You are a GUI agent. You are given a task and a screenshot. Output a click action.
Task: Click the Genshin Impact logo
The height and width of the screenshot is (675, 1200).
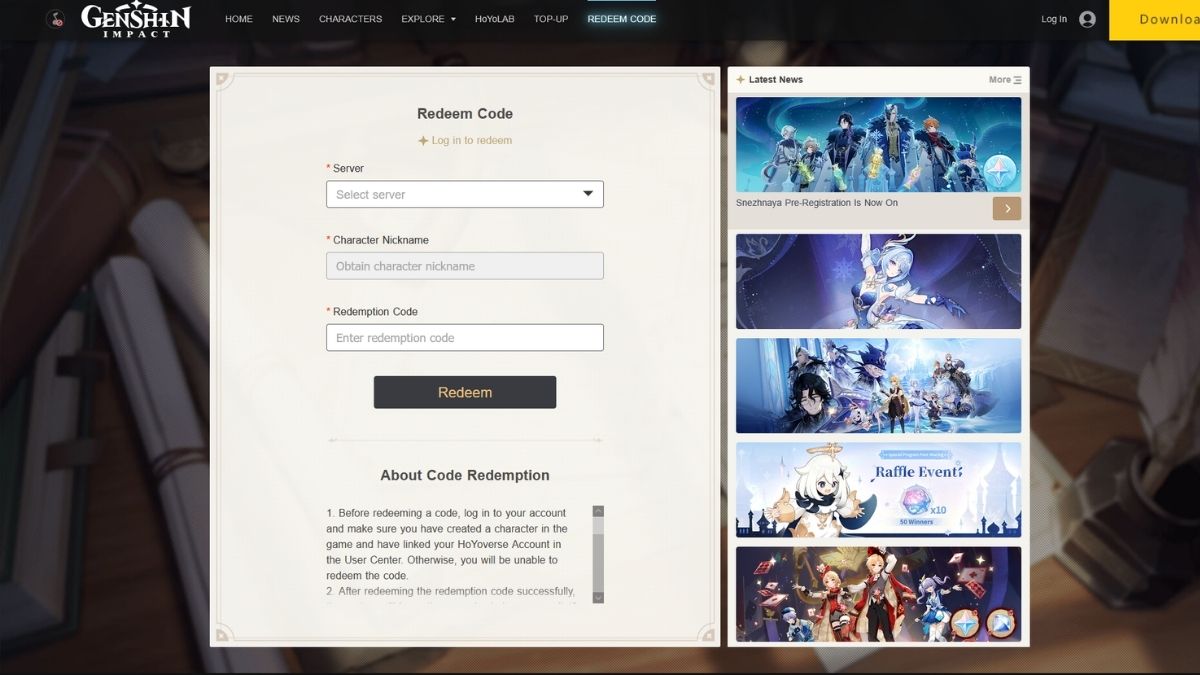tap(135, 20)
